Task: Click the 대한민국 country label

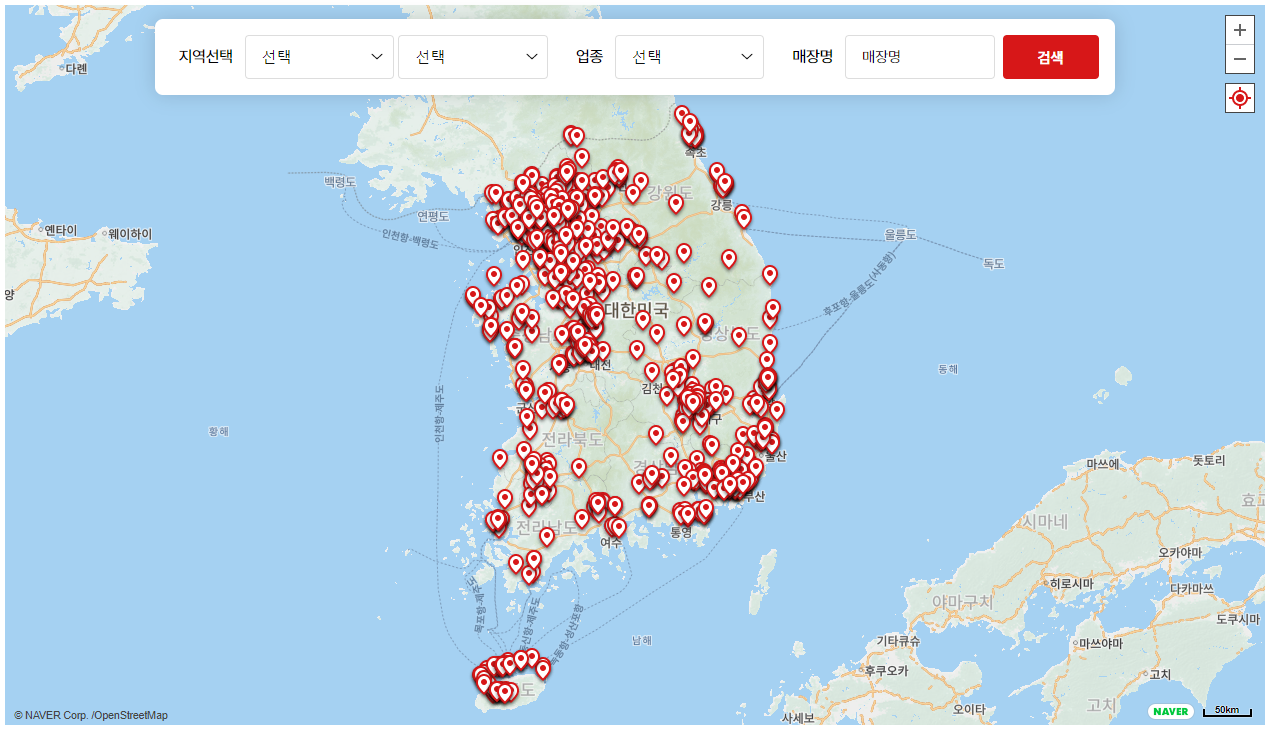Action: pos(637,310)
